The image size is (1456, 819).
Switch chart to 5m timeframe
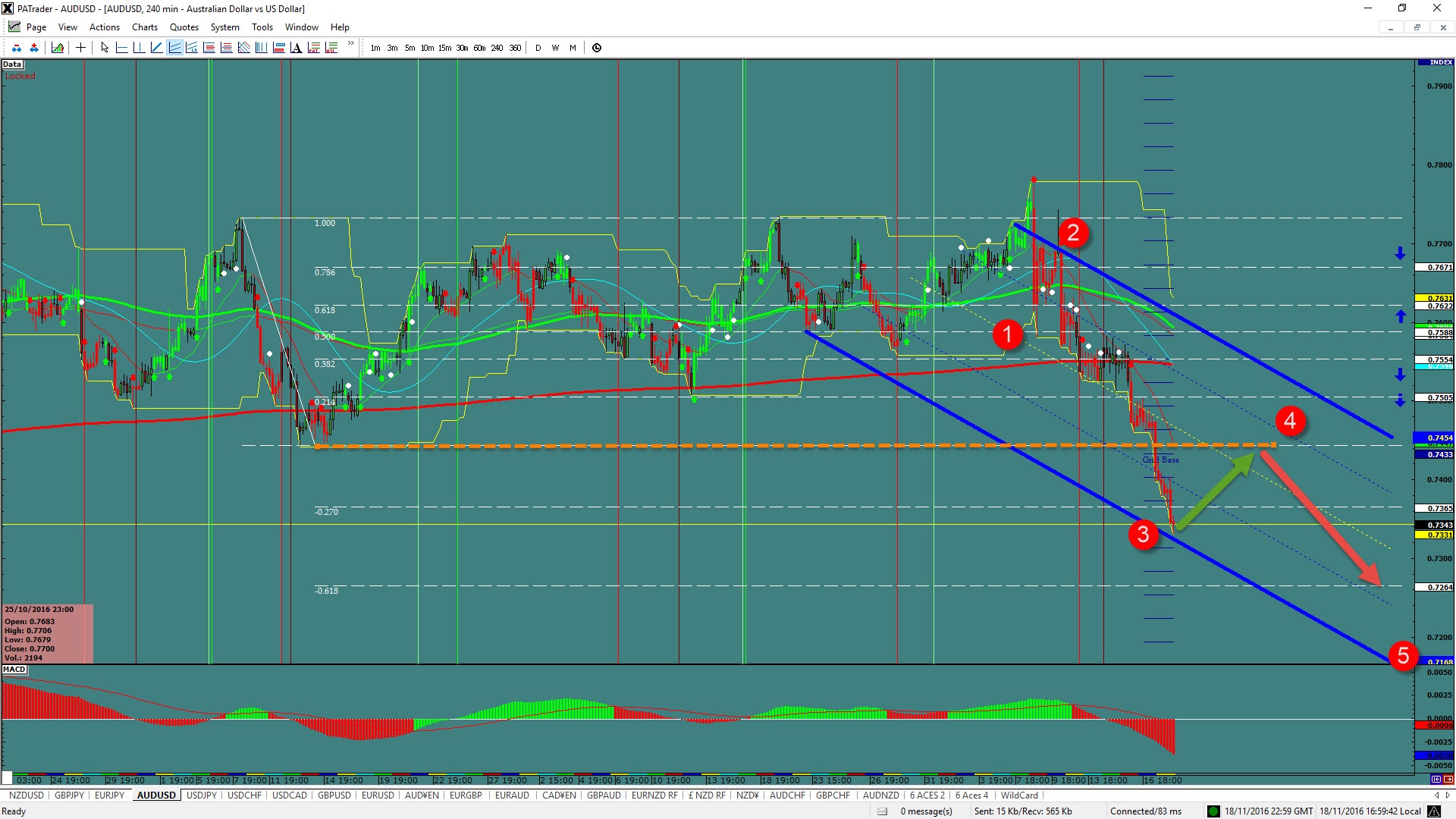pyautogui.click(x=409, y=48)
